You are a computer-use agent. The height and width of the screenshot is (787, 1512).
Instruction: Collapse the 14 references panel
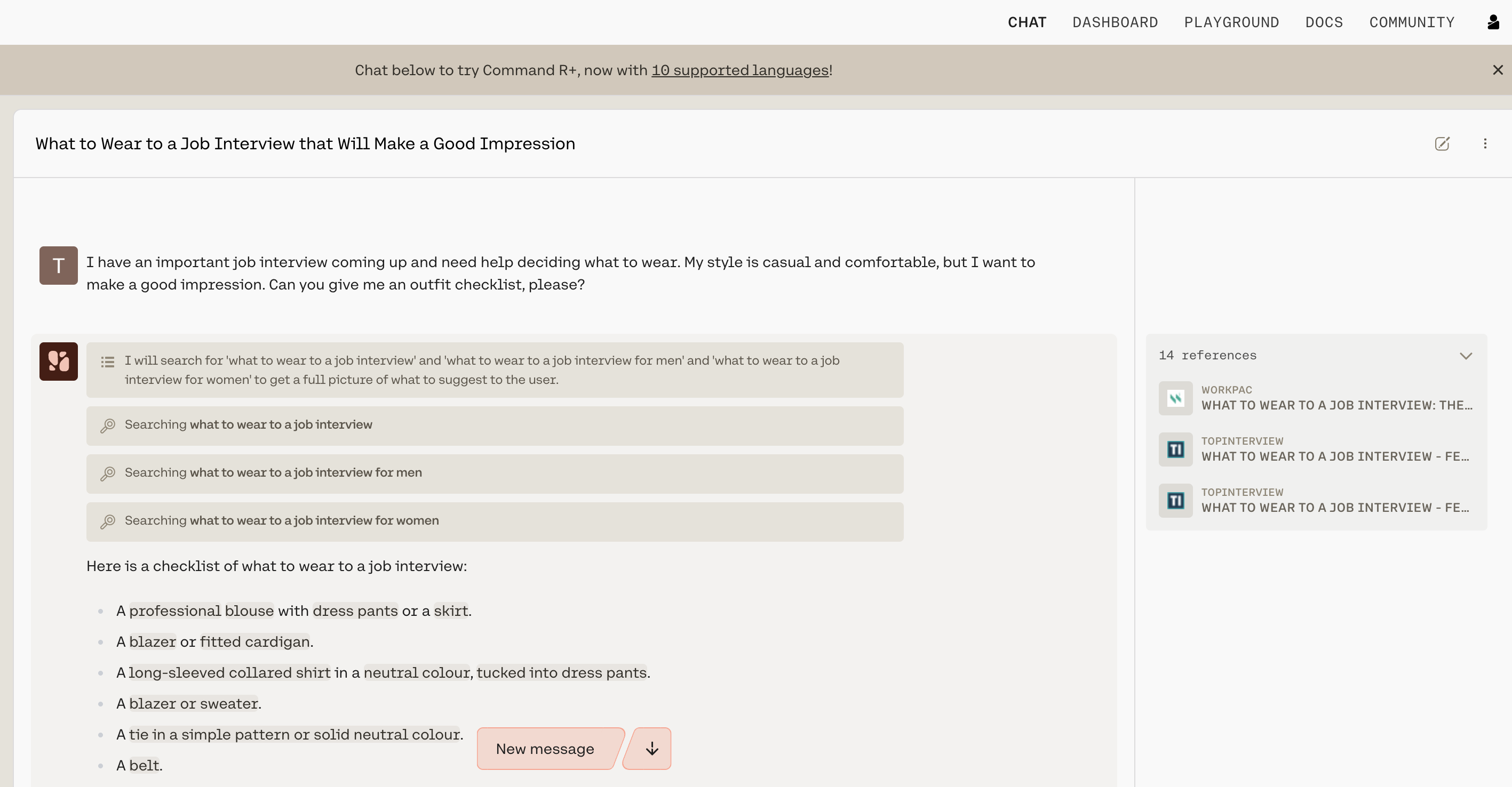tap(1466, 356)
